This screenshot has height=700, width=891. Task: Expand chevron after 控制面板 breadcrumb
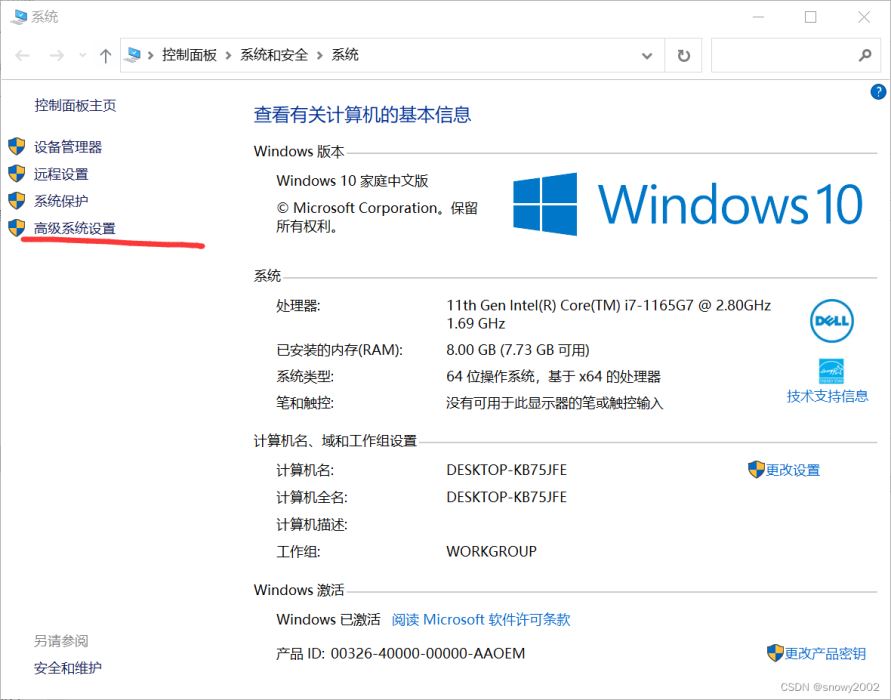point(228,55)
